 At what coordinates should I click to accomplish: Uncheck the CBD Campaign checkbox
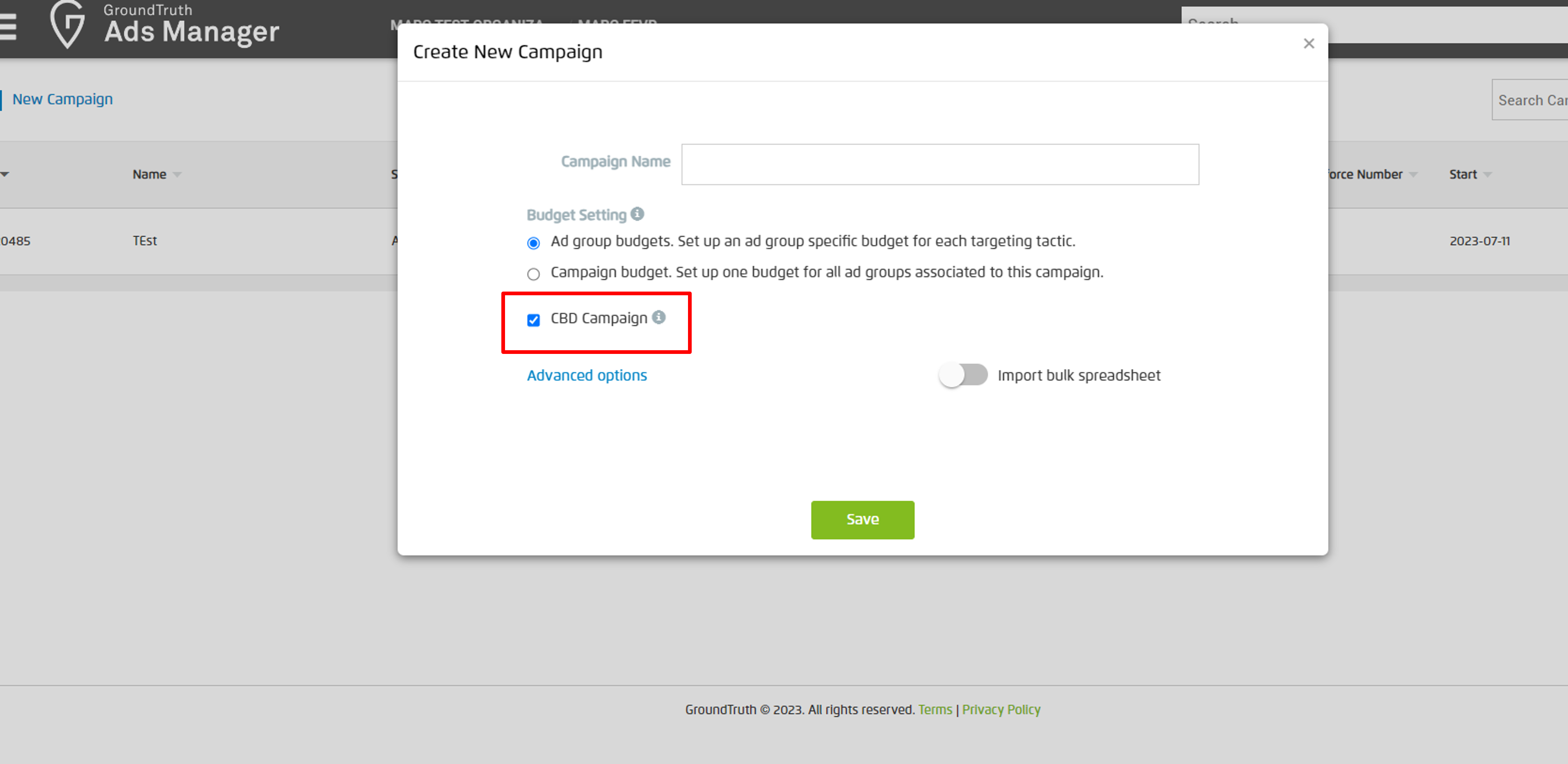pos(533,320)
